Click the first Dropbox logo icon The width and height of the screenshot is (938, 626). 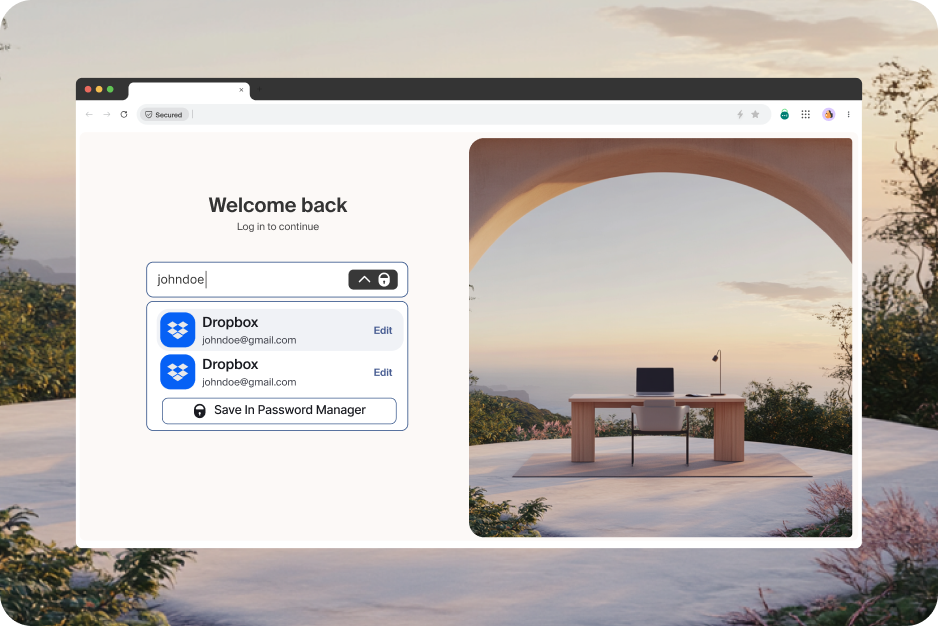178,330
